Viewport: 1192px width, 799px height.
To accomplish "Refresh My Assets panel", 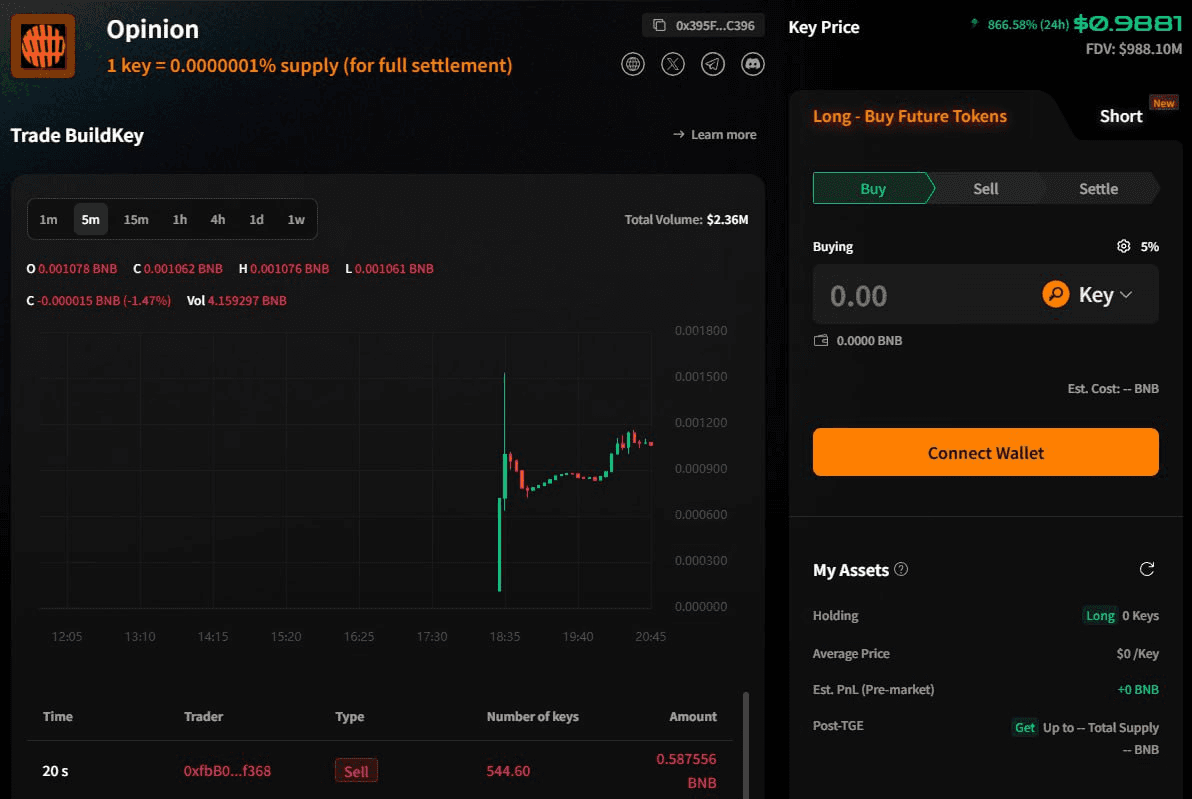I will [1147, 569].
